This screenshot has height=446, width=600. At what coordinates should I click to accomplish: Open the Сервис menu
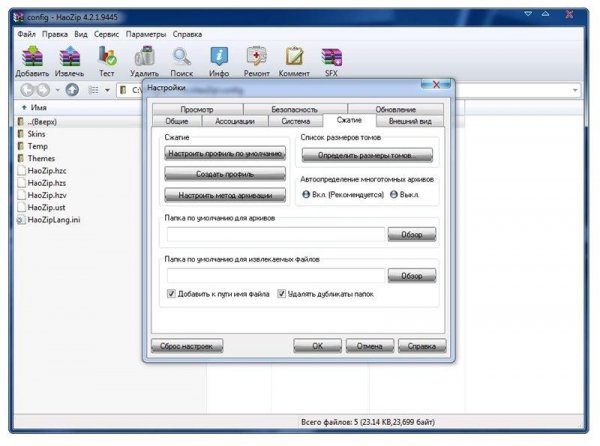[106, 34]
